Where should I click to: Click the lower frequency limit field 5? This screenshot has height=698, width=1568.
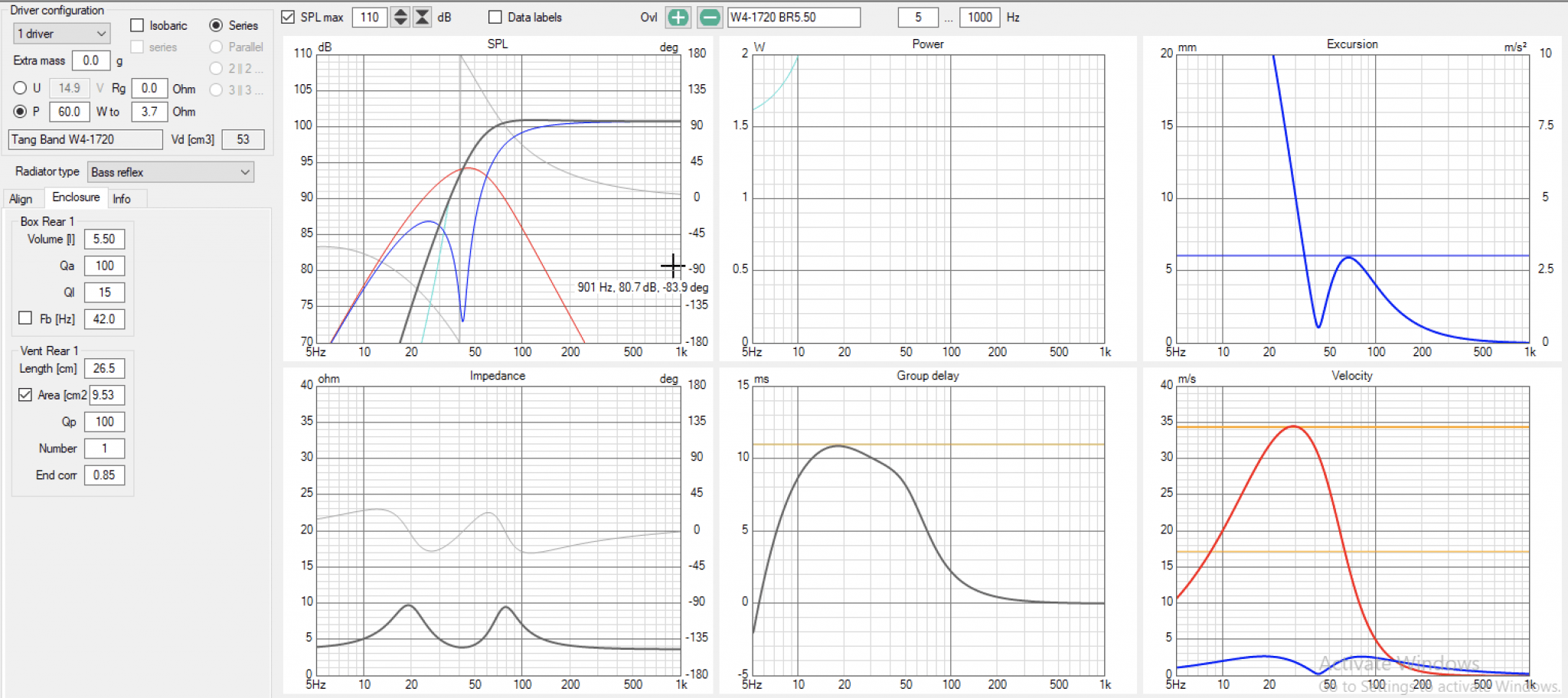coord(918,17)
